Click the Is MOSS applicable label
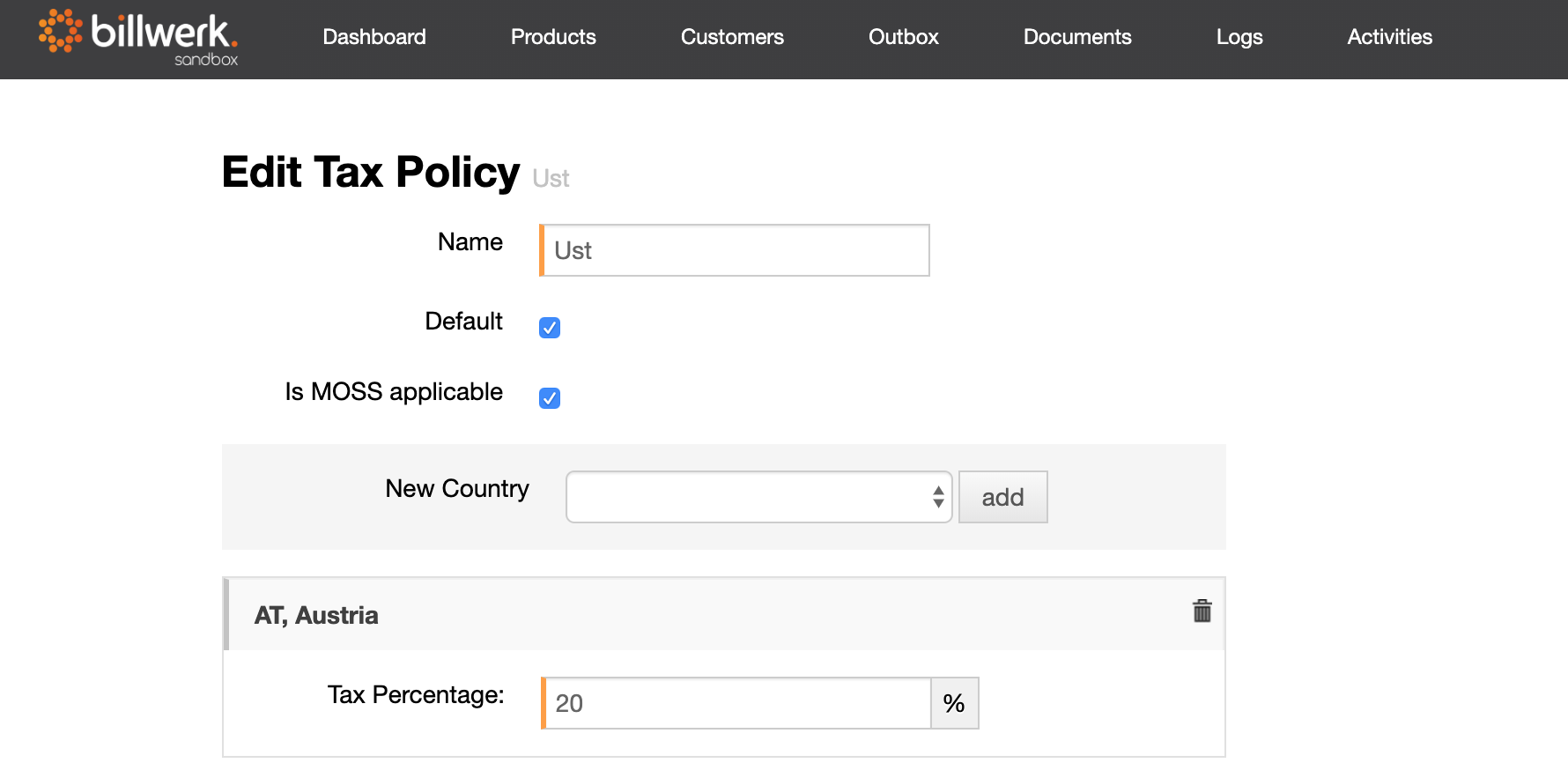Viewport: 1568px width, 763px height. tap(394, 392)
